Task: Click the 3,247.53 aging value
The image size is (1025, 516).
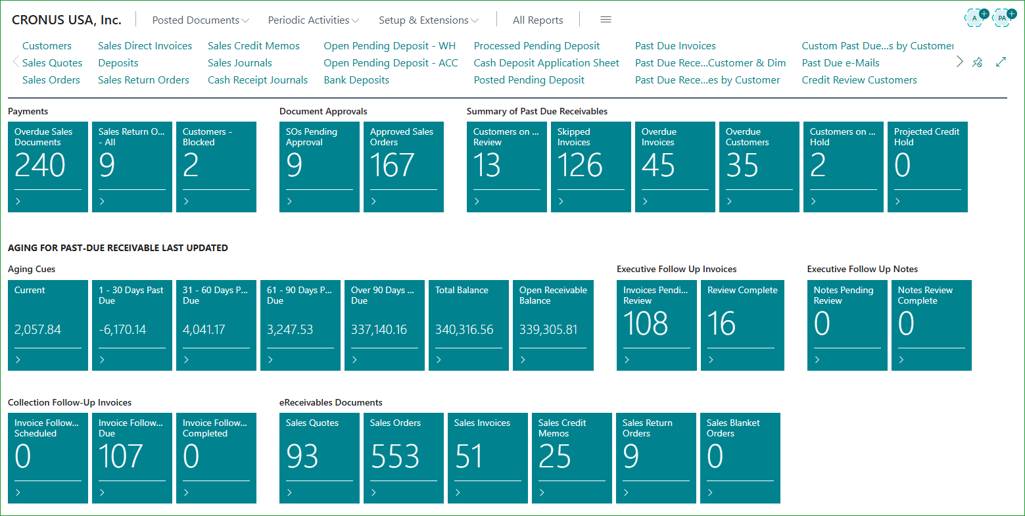Action: (x=290, y=330)
